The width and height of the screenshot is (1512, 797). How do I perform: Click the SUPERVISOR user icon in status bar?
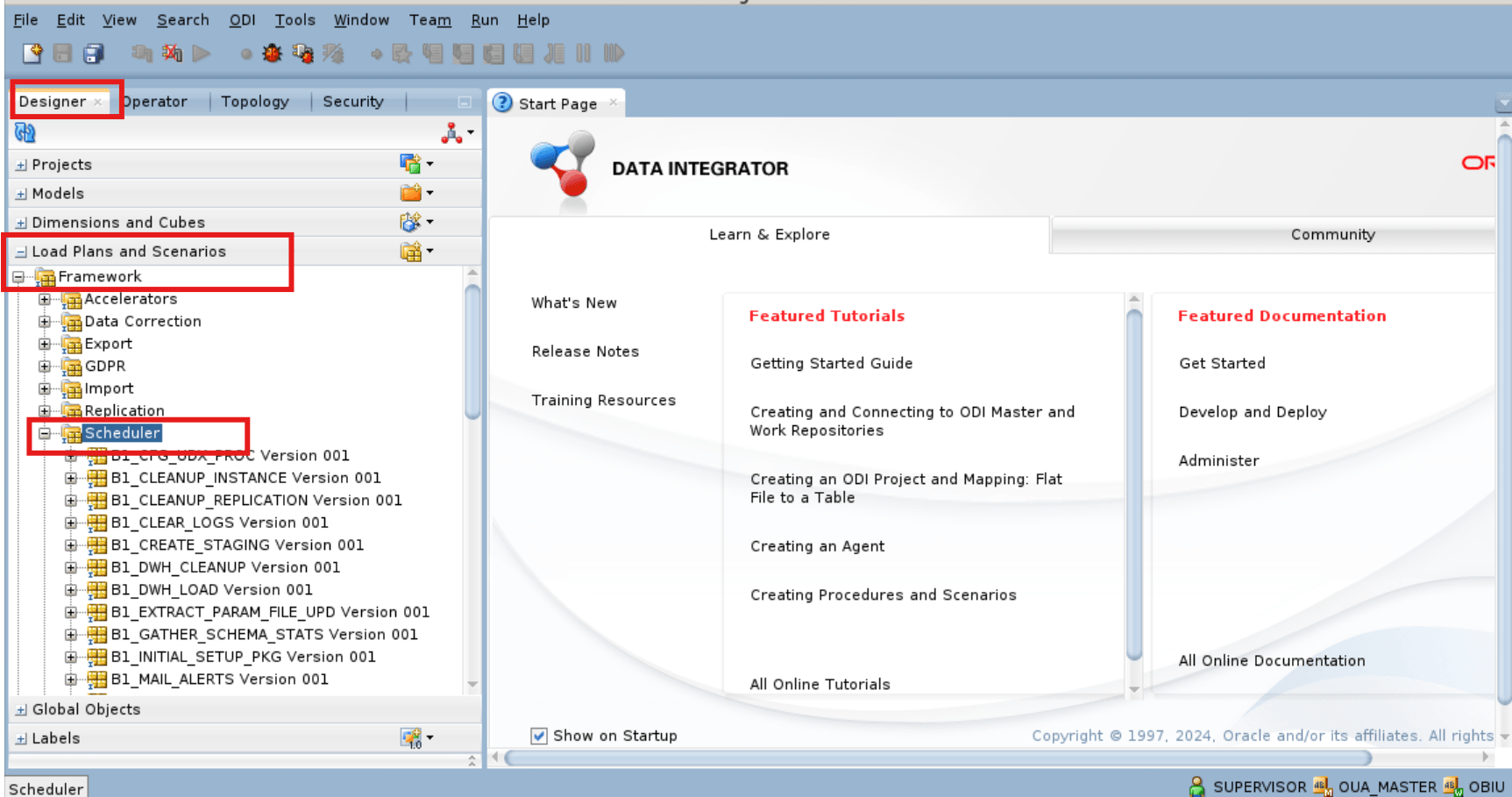click(x=1199, y=786)
